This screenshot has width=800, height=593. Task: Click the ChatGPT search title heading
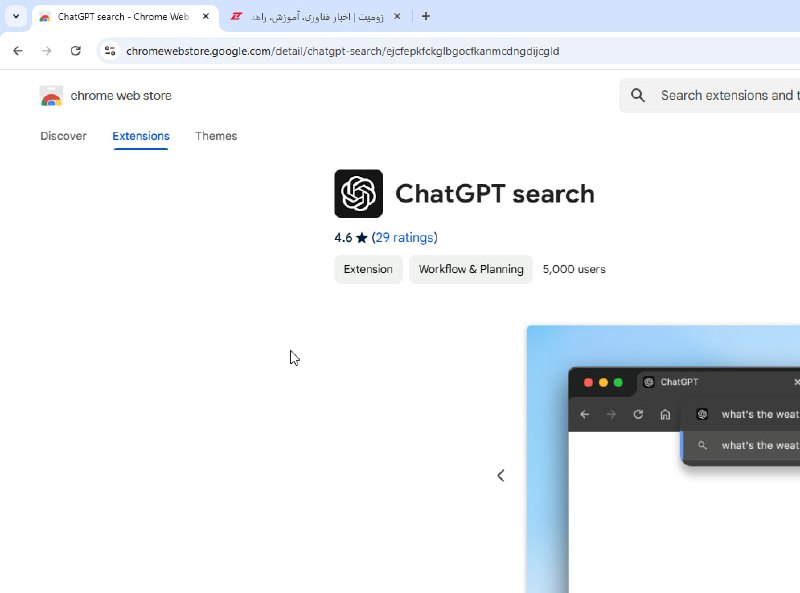495,194
